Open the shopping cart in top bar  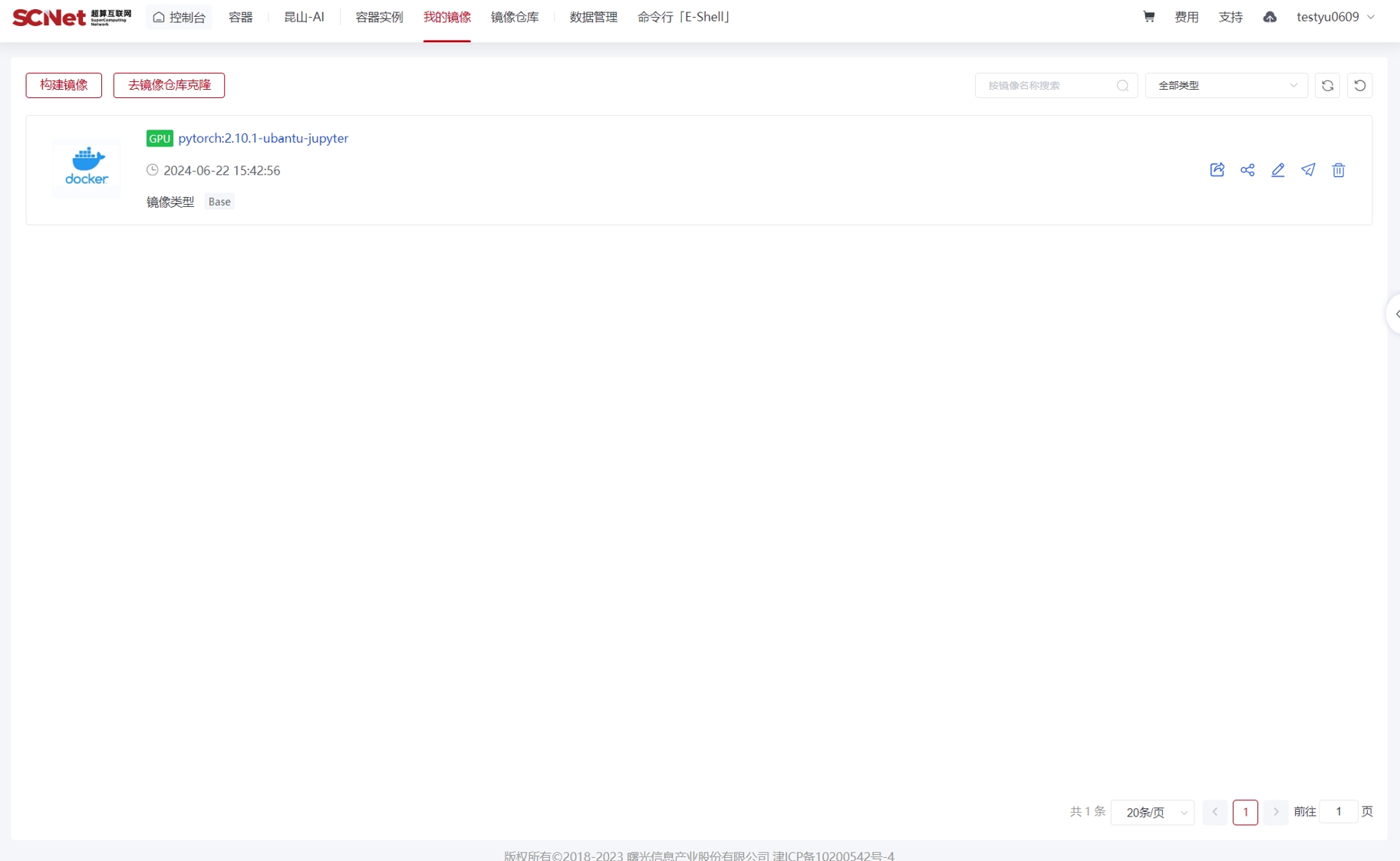click(x=1148, y=16)
